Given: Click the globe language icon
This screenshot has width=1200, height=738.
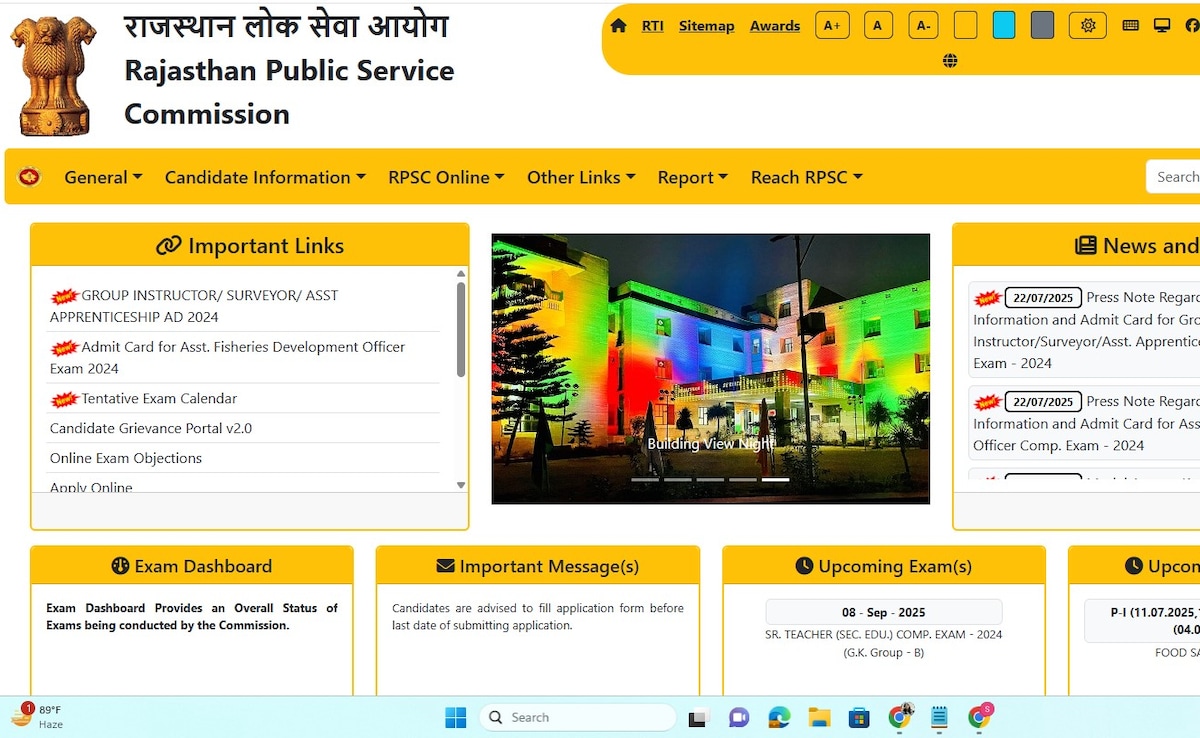Looking at the screenshot, I should point(950,61).
